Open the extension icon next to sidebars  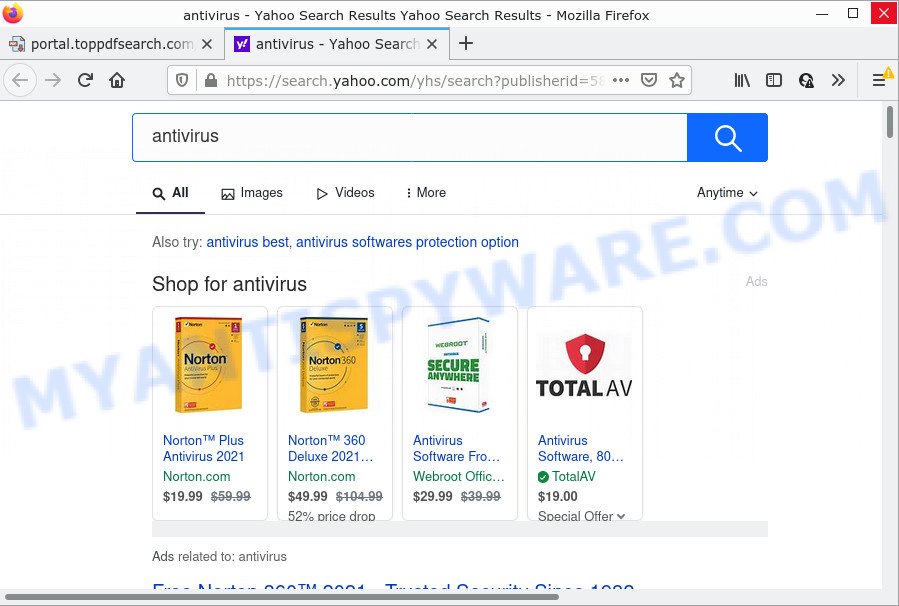pyautogui.click(x=806, y=80)
